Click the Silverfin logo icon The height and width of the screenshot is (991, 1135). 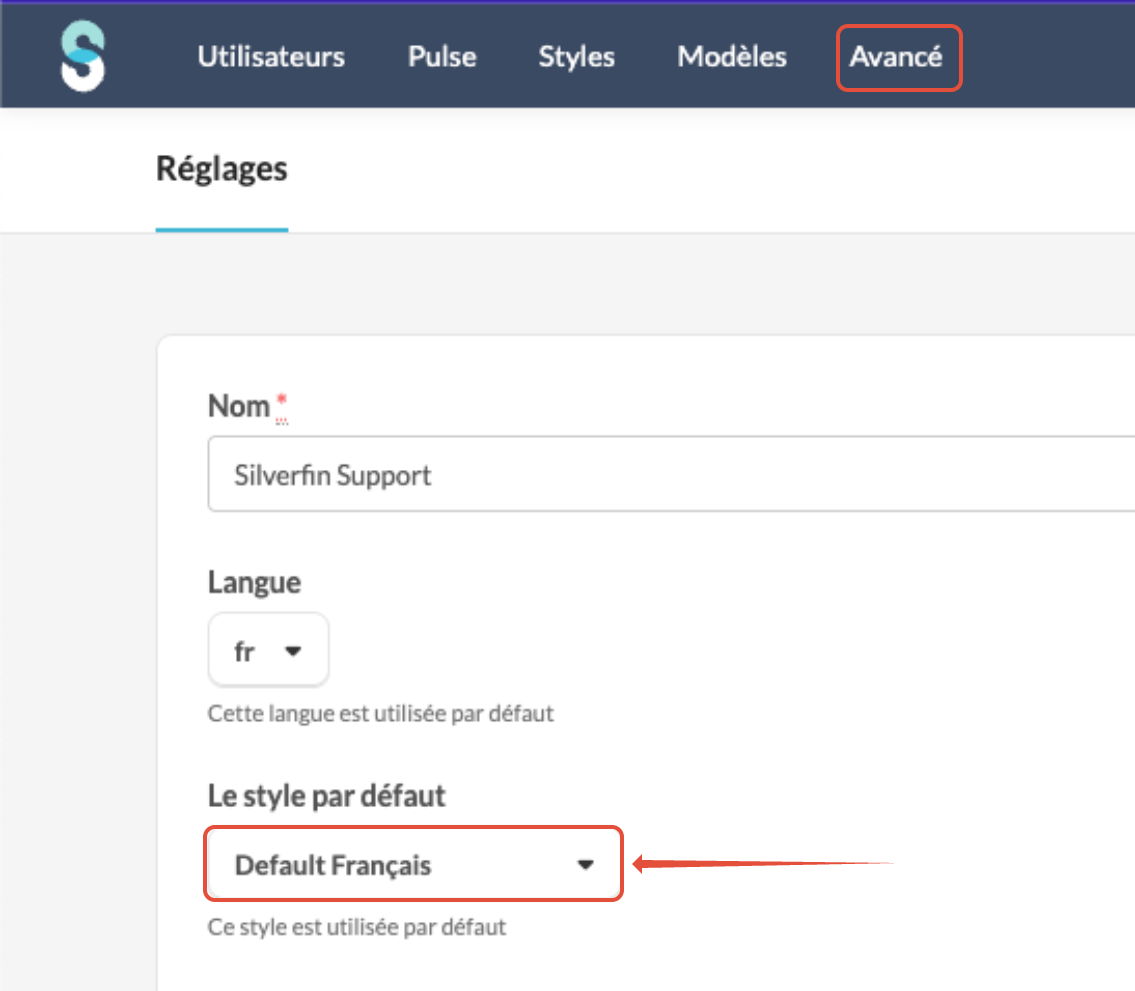click(x=82, y=58)
